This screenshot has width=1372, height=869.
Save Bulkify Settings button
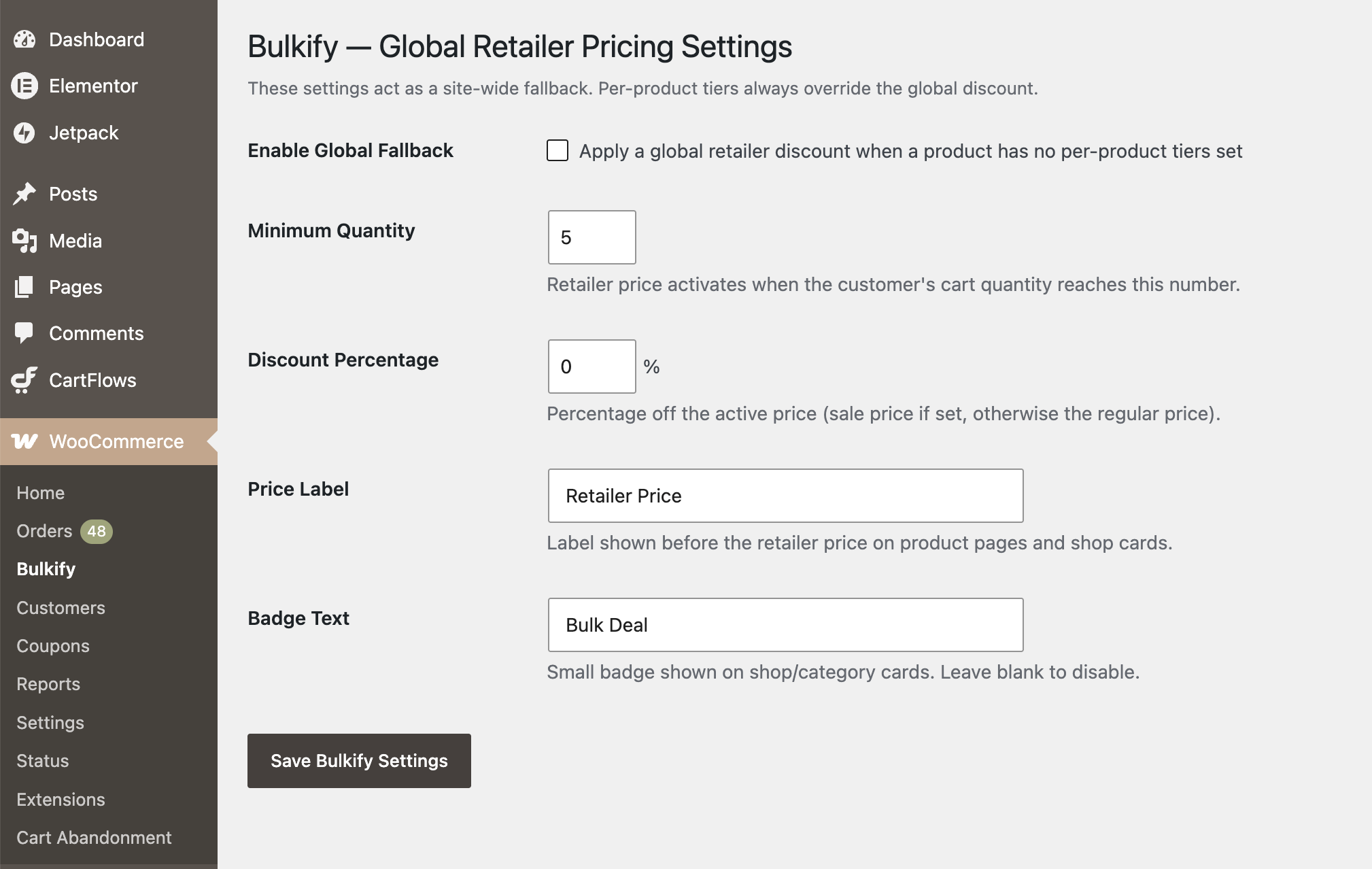click(359, 761)
